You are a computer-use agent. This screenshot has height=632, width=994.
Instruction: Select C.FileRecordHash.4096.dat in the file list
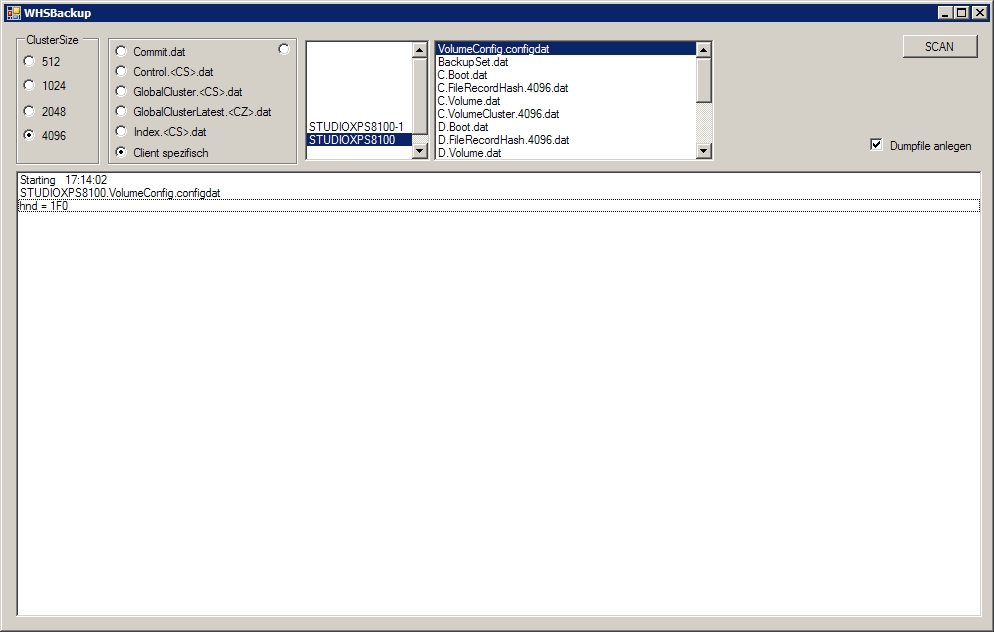coord(565,88)
